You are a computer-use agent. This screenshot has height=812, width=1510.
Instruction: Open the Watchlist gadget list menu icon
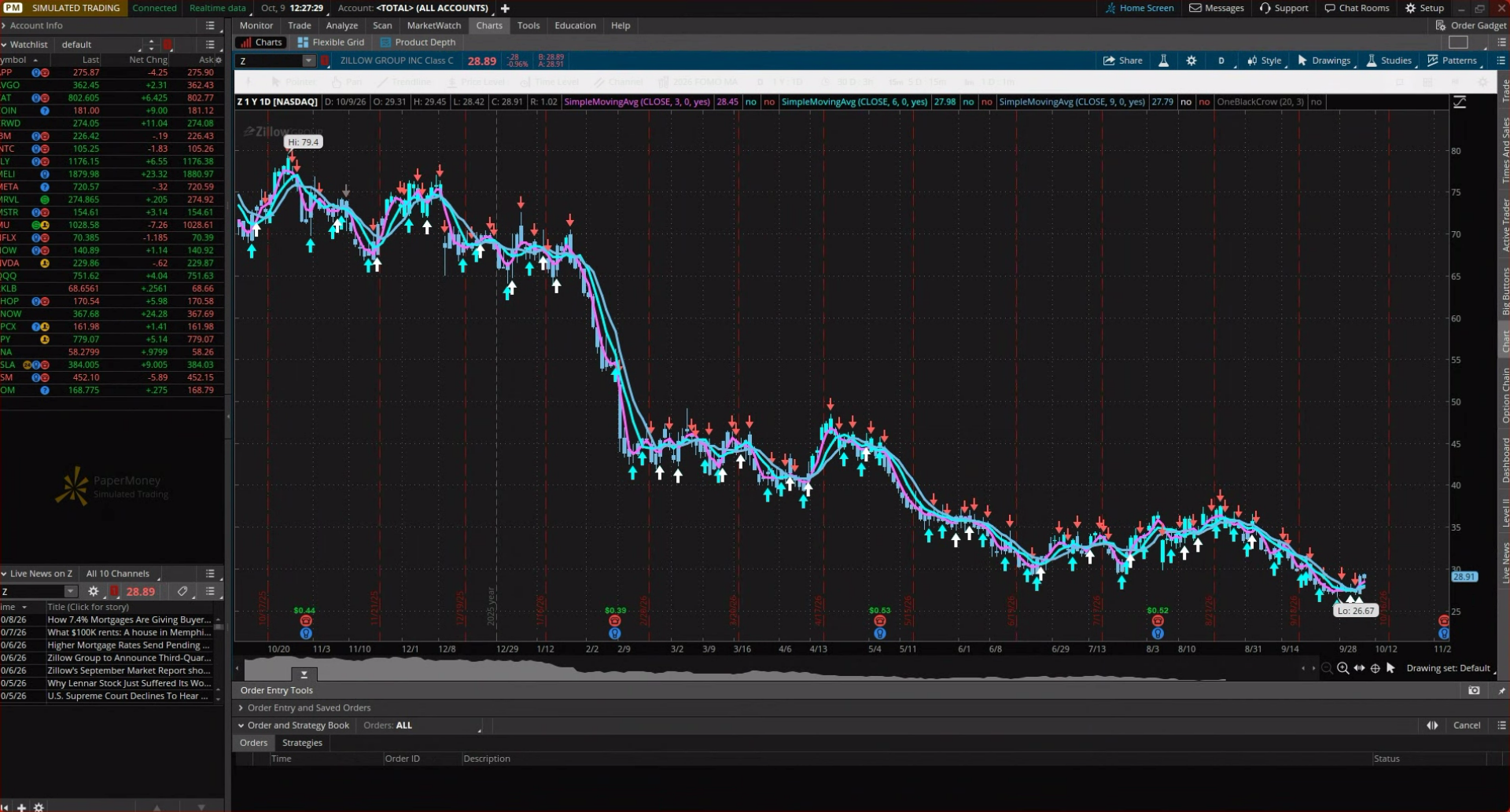[x=210, y=45]
